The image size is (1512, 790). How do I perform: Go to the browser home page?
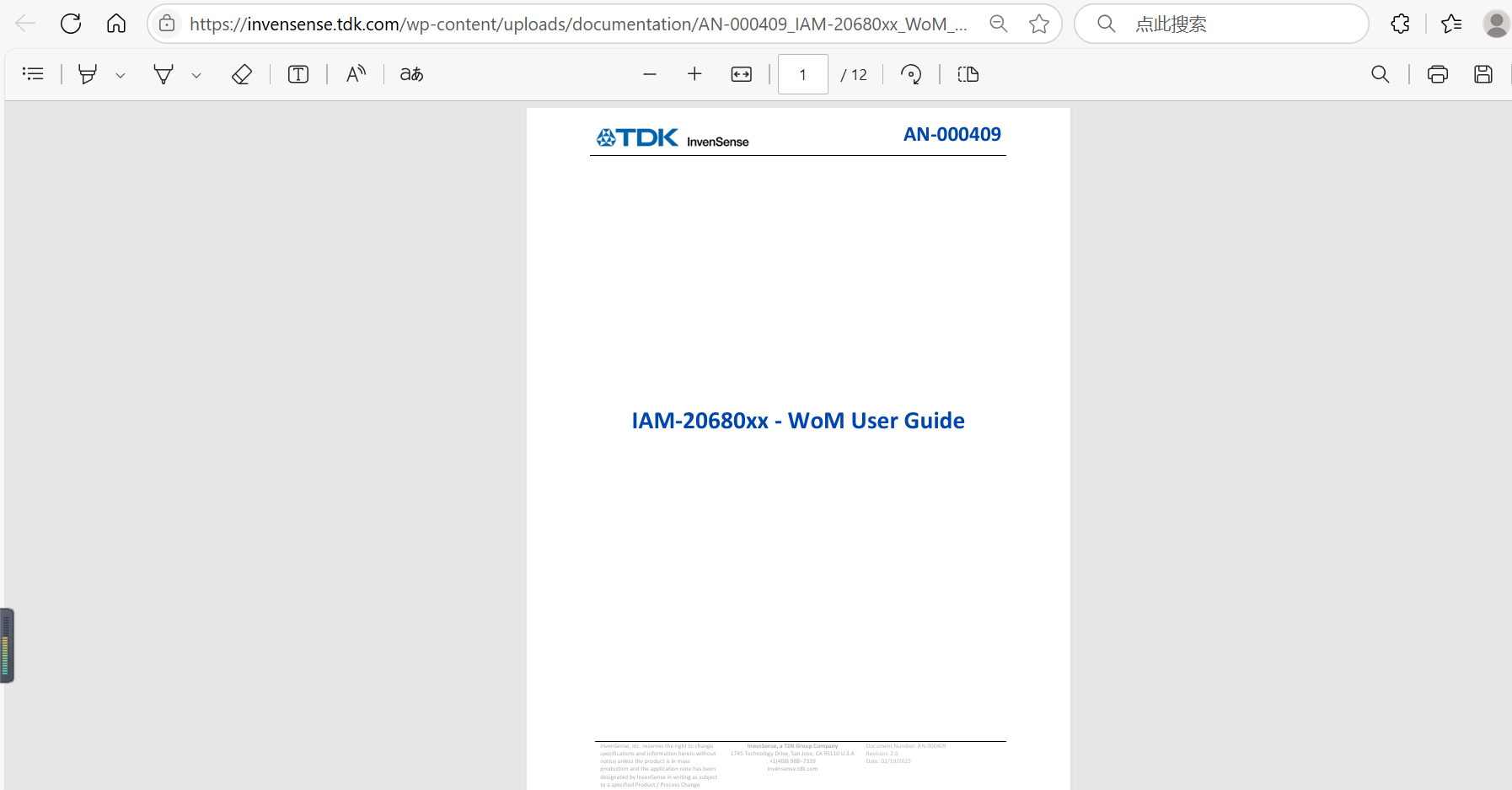click(116, 24)
